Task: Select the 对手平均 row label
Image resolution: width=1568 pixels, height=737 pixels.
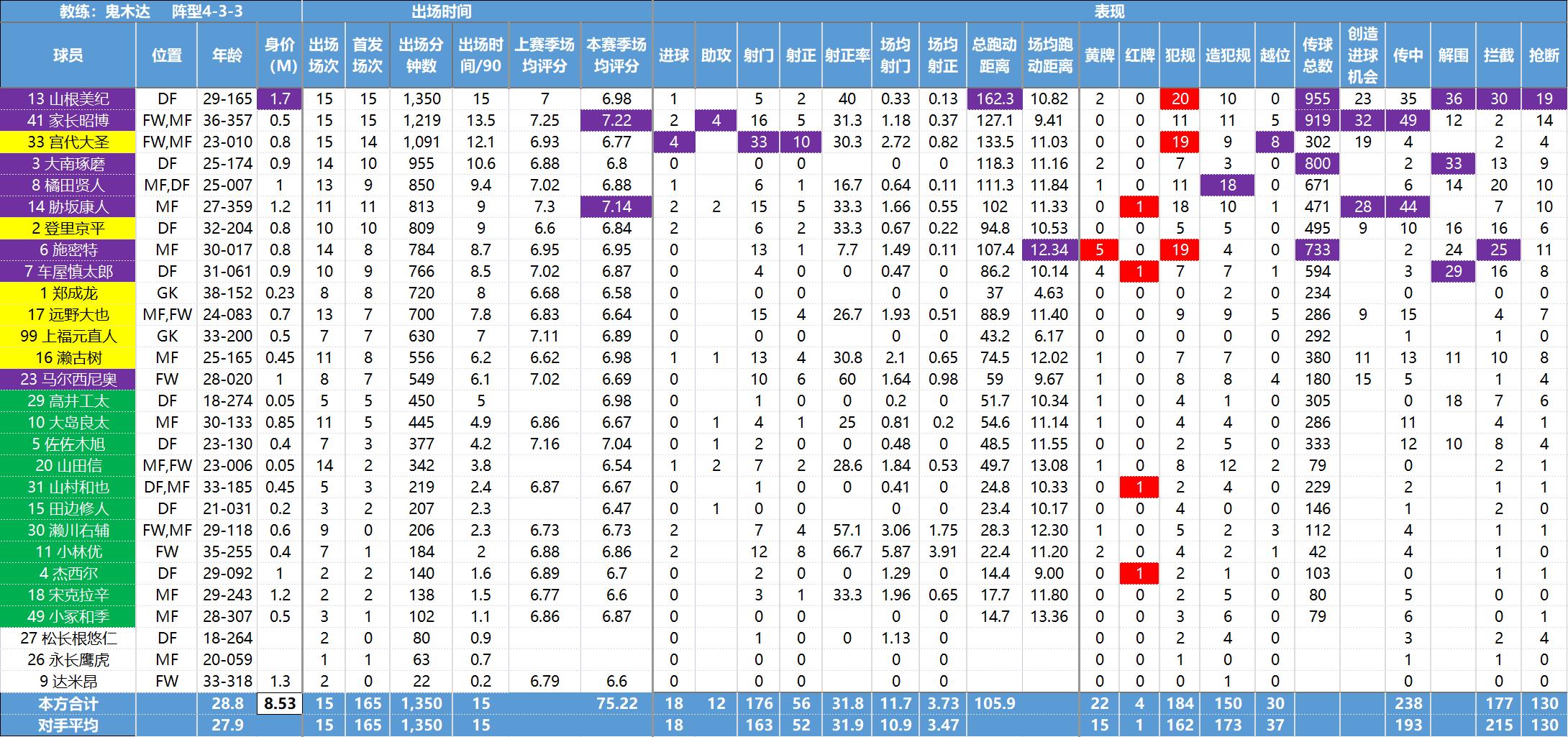Action: click(68, 725)
